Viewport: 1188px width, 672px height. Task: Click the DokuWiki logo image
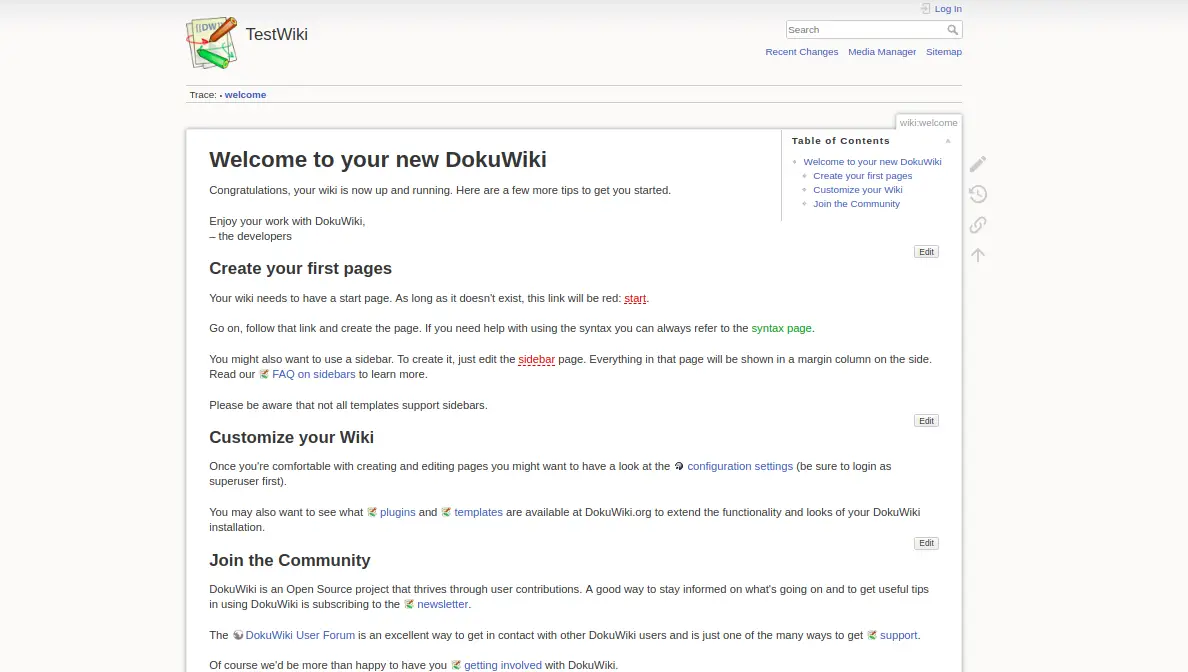tap(211, 43)
